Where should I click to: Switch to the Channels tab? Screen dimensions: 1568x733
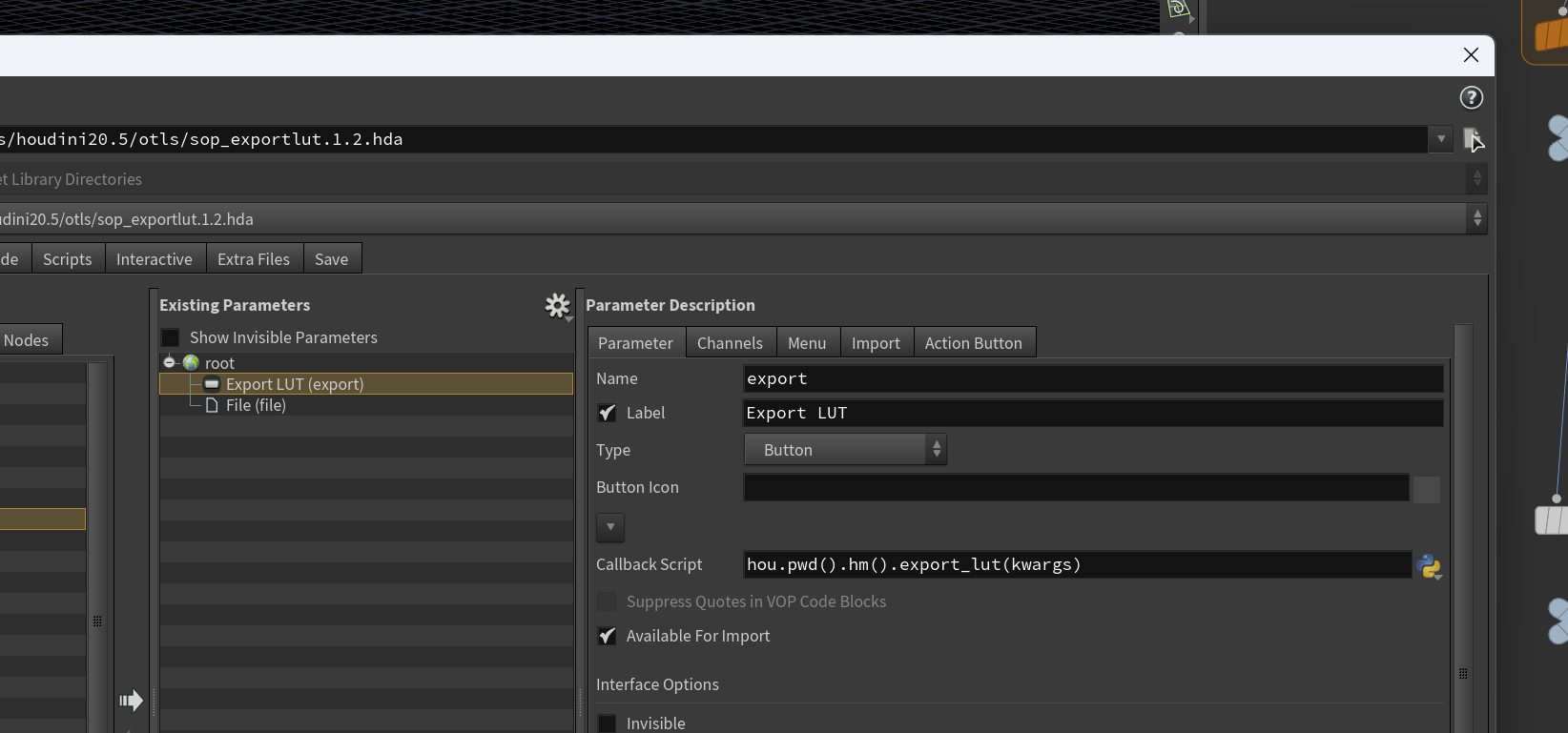[x=730, y=343]
